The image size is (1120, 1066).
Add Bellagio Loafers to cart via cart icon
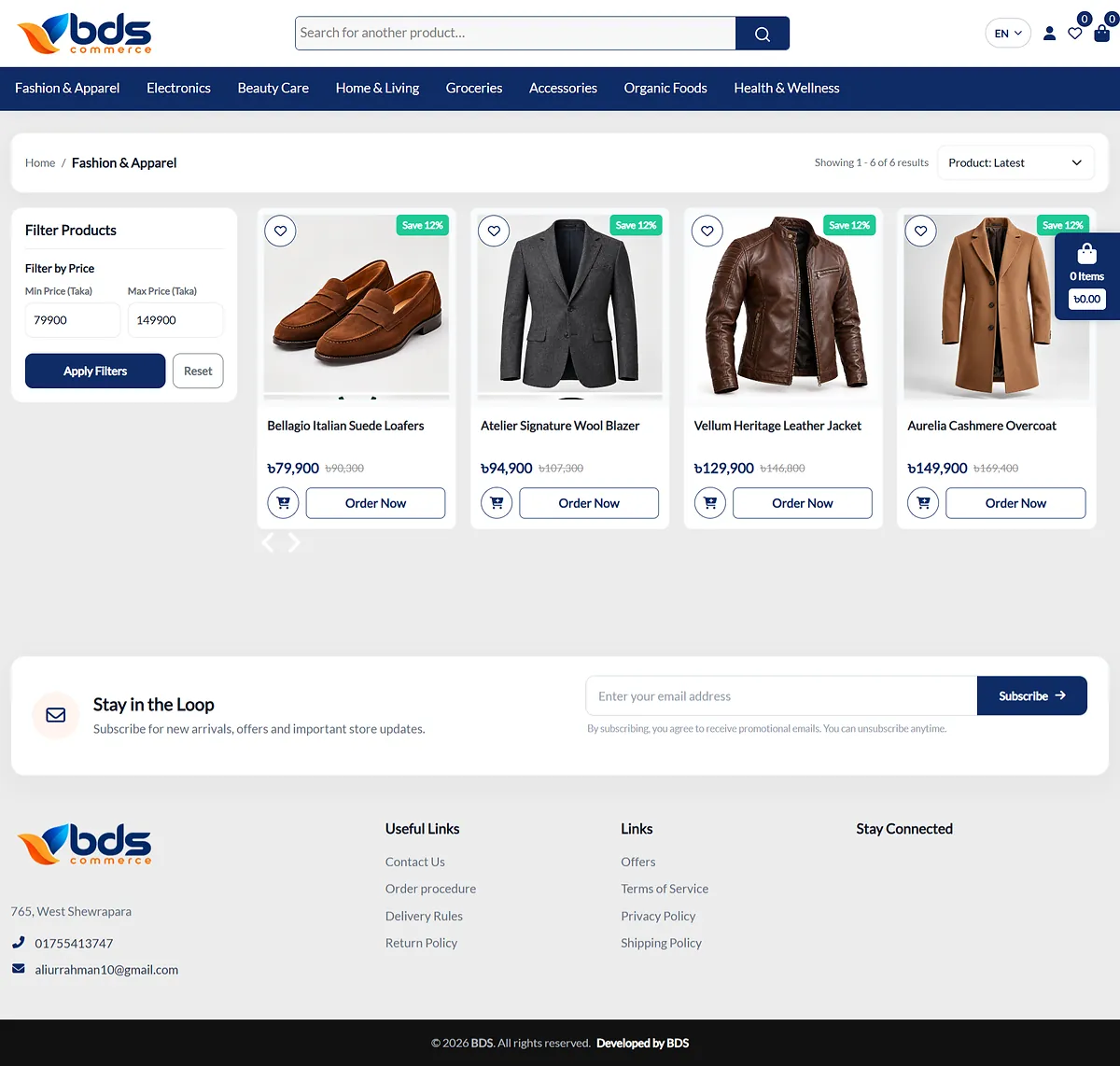coord(284,503)
